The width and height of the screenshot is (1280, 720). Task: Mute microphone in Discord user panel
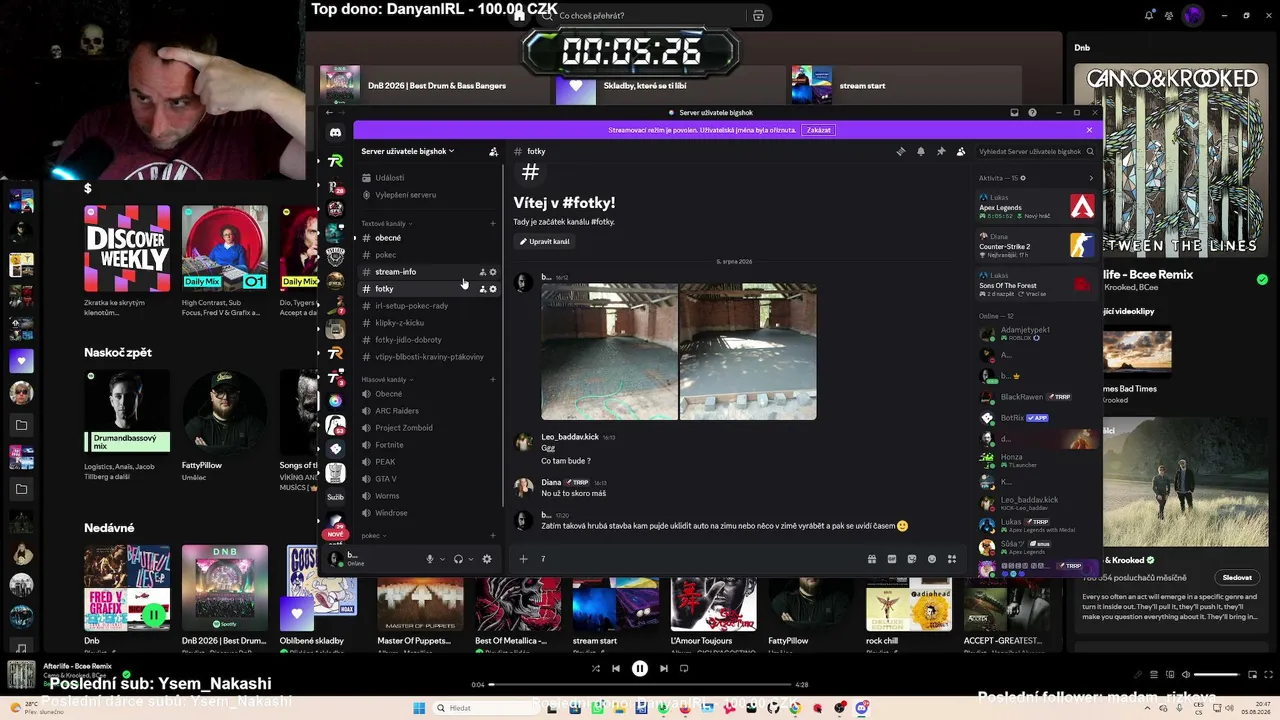[430, 559]
